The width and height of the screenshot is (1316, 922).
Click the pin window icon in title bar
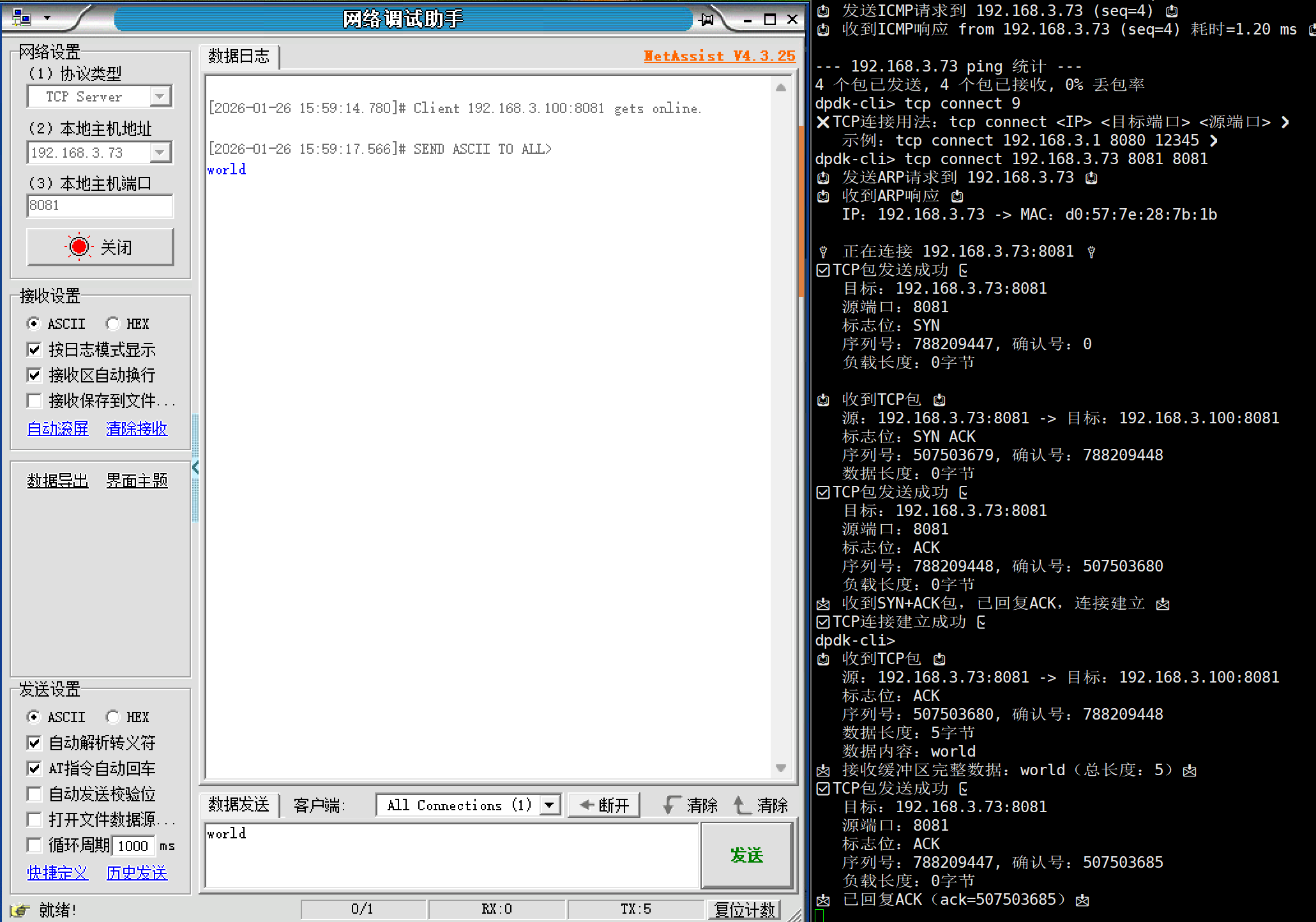(706, 19)
